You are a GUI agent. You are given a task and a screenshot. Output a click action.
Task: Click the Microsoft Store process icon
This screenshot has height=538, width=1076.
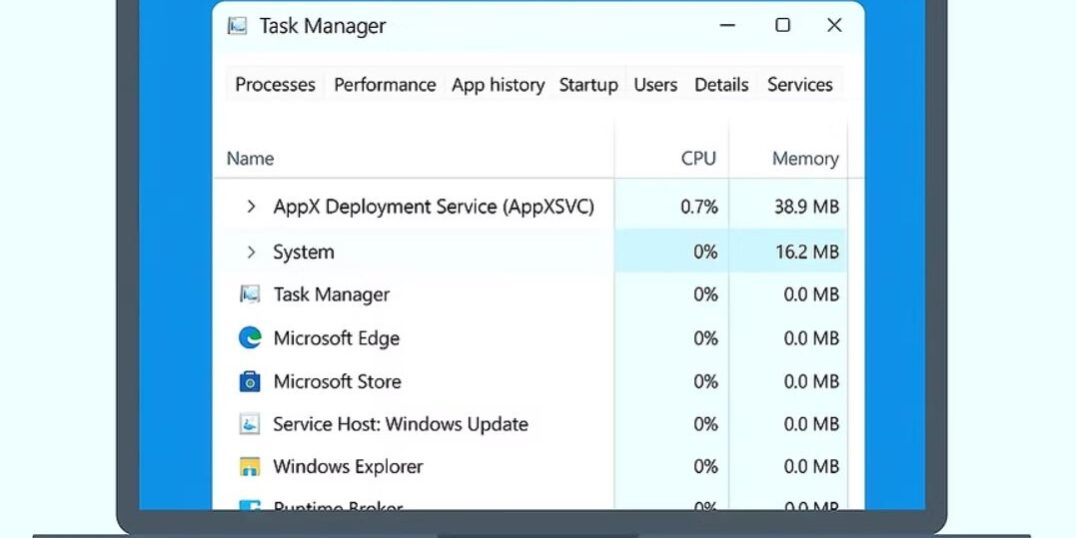[x=250, y=381]
